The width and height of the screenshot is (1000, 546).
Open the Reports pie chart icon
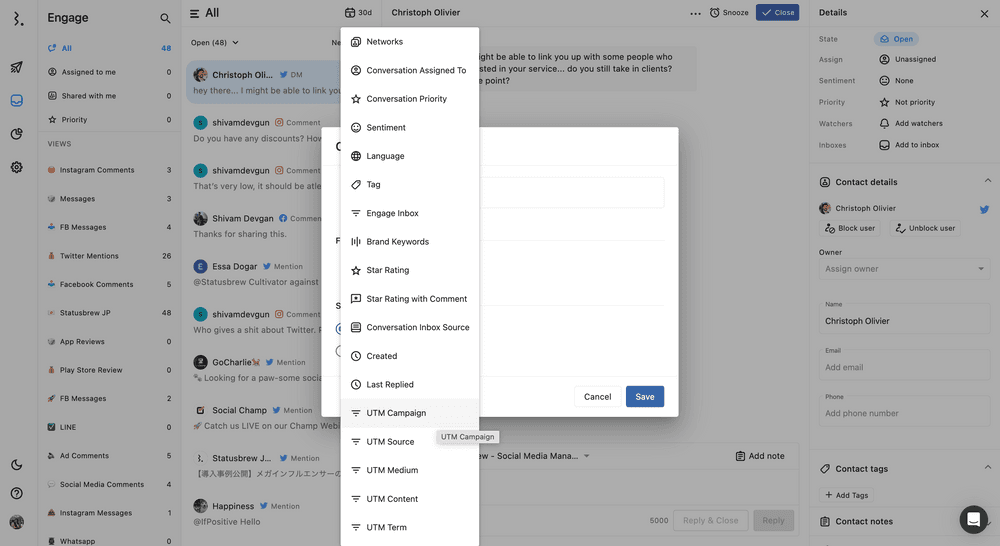17,134
